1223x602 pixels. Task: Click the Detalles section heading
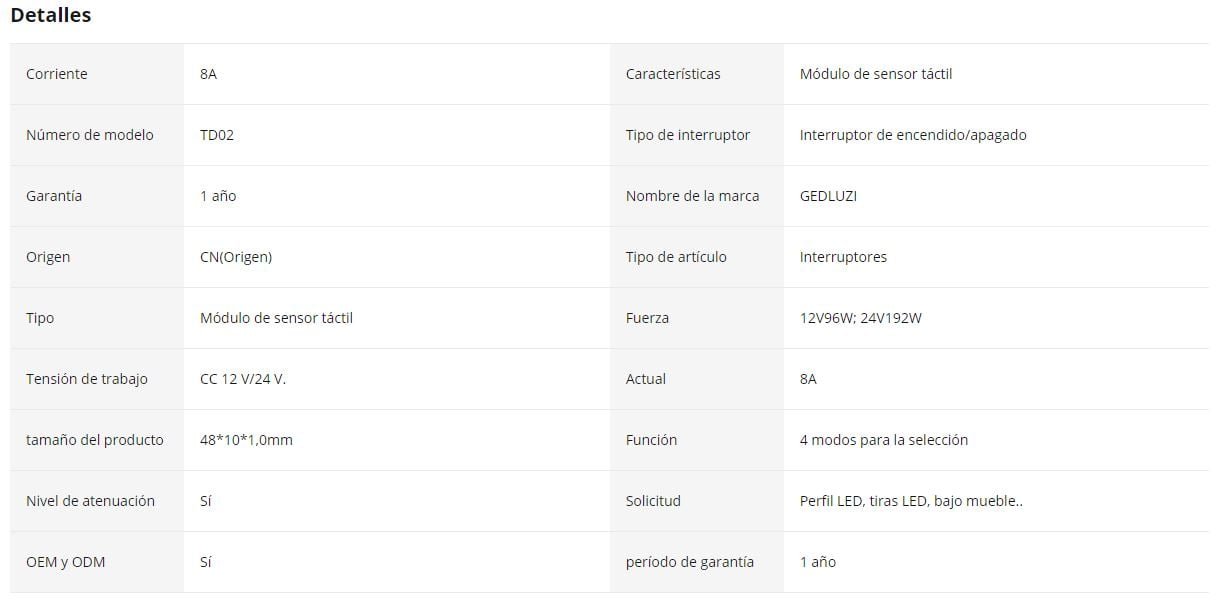[51, 15]
